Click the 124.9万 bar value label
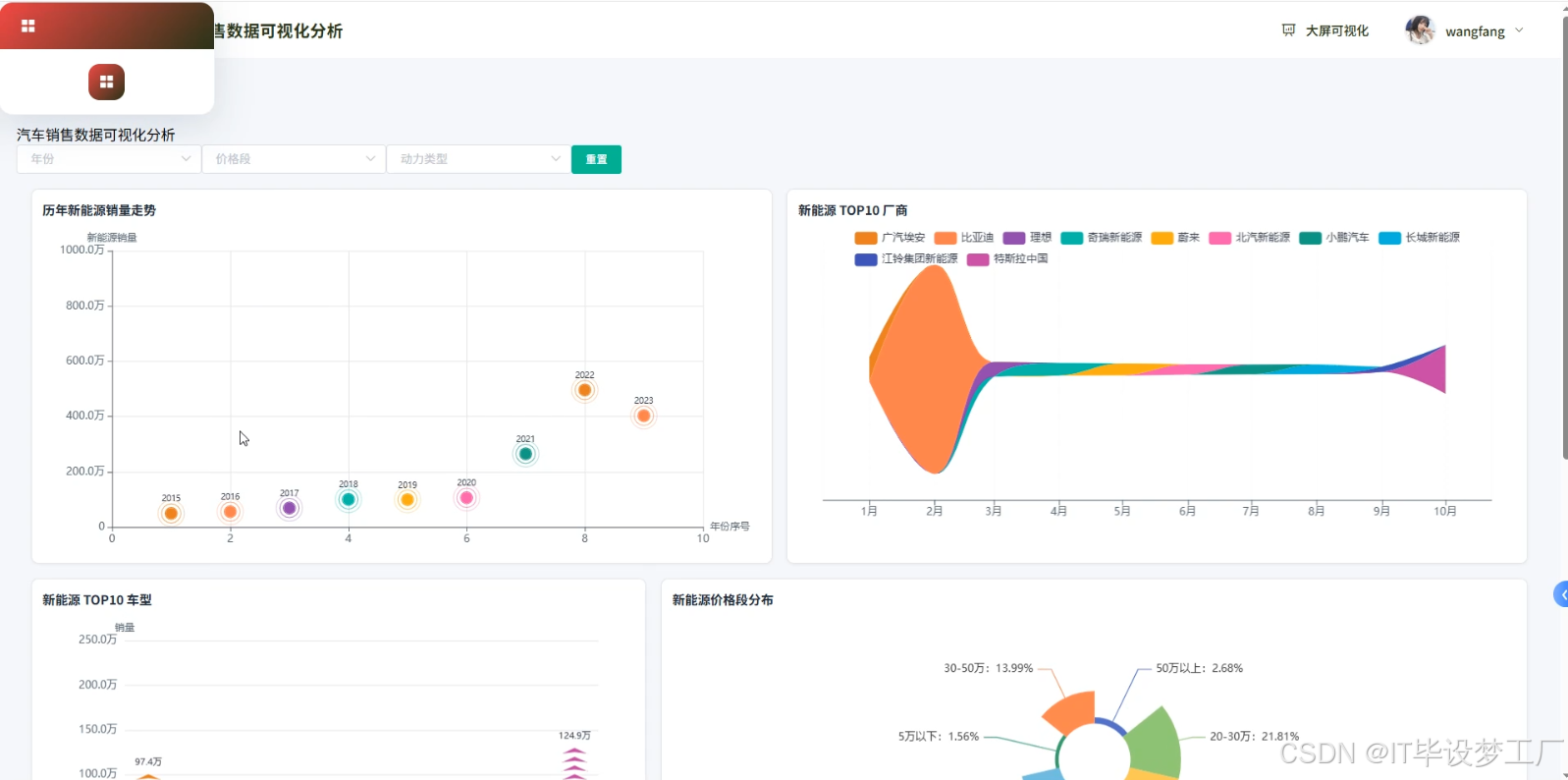Image resolution: width=1568 pixels, height=780 pixels. [574, 736]
